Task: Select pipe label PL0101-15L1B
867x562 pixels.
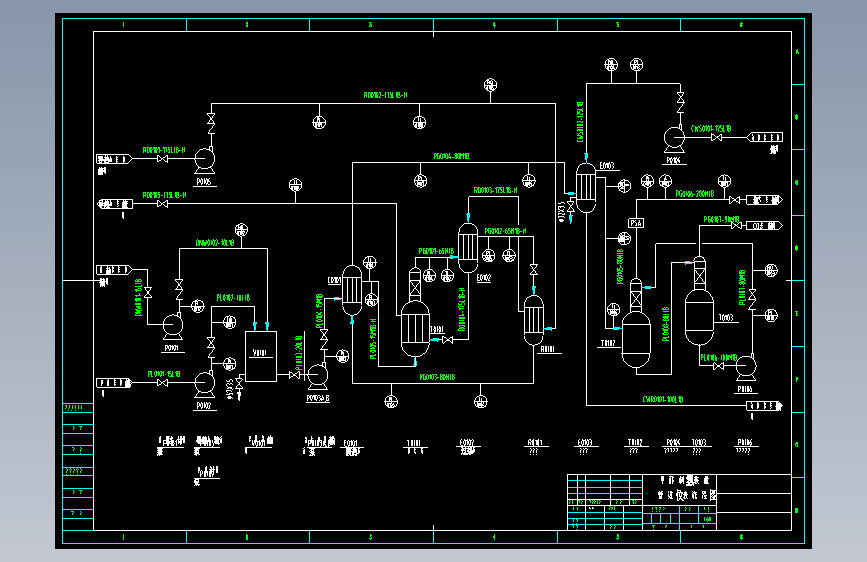Action: click(x=164, y=374)
